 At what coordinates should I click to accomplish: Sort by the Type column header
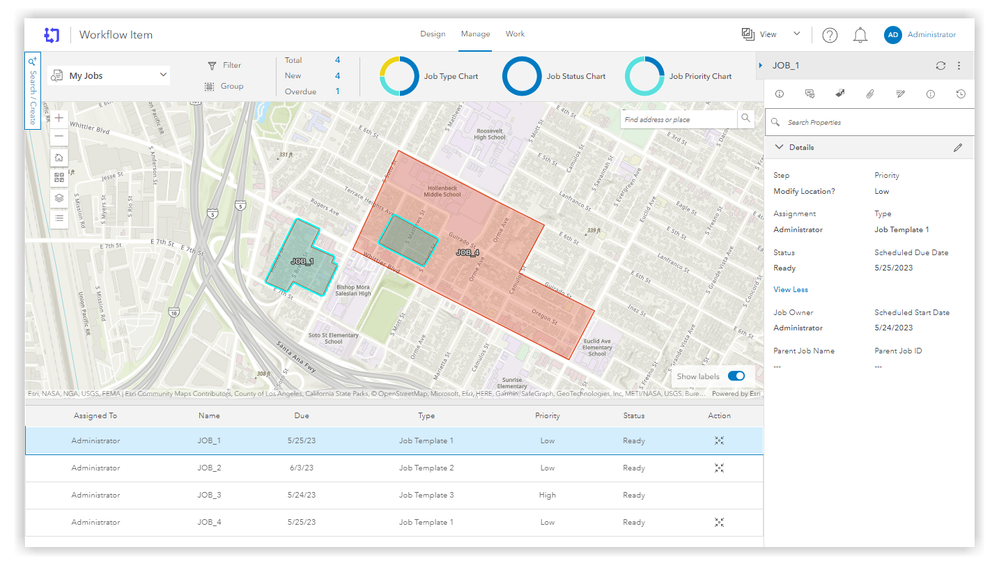click(x=426, y=416)
